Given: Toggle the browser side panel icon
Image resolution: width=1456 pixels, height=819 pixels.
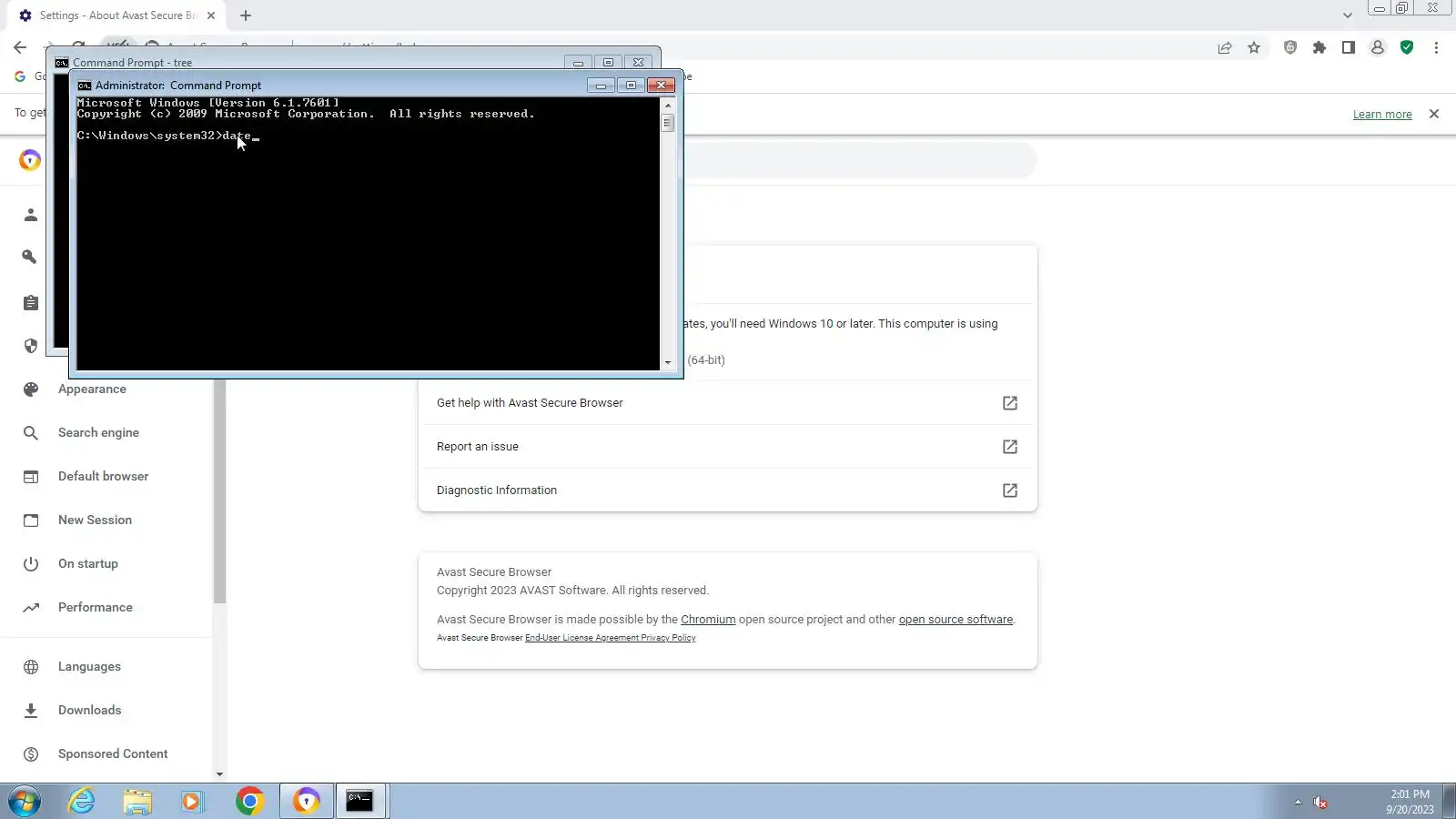Looking at the screenshot, I should 1349,47.
